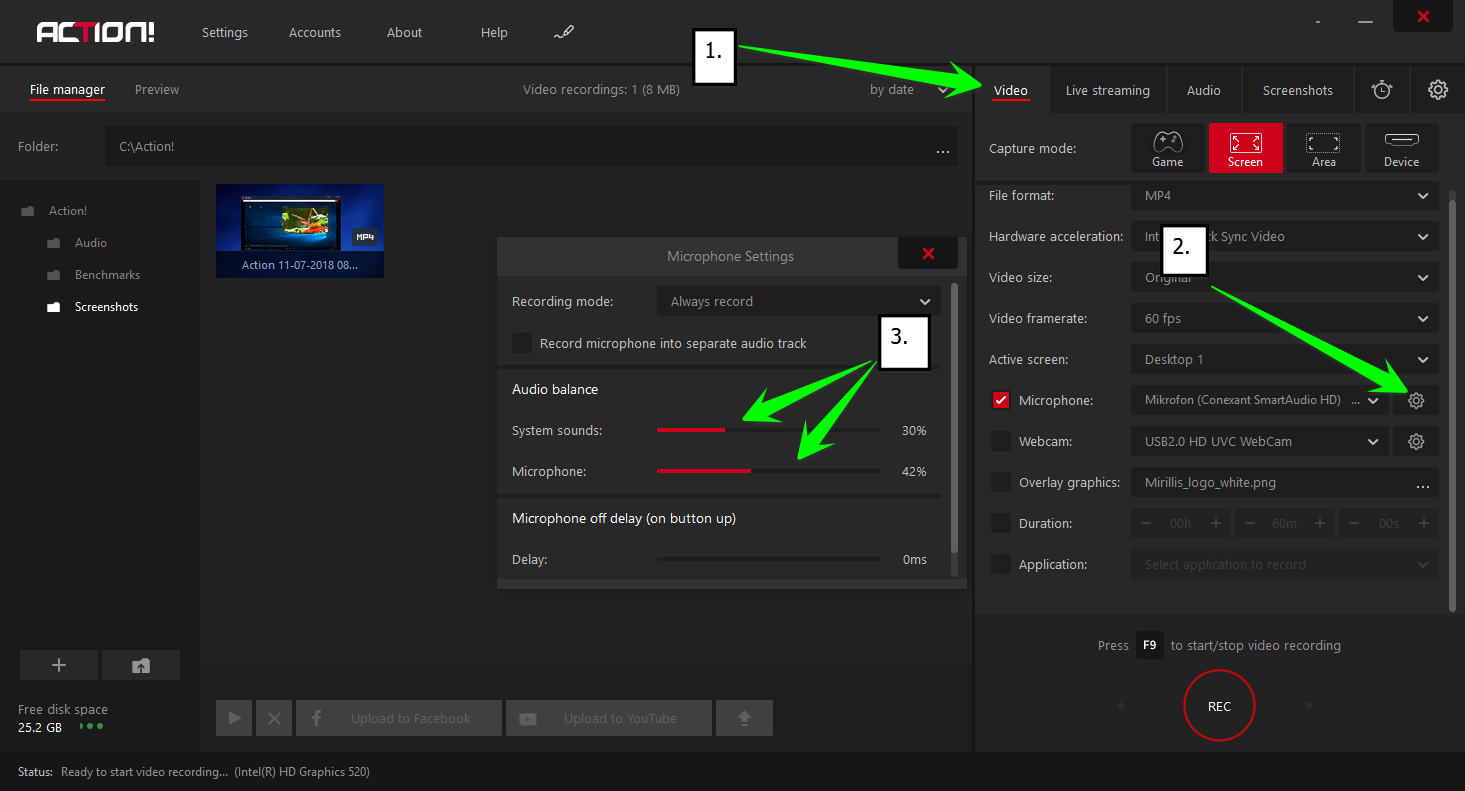Open the Recording mode dropdown

[x=798, y=302]
